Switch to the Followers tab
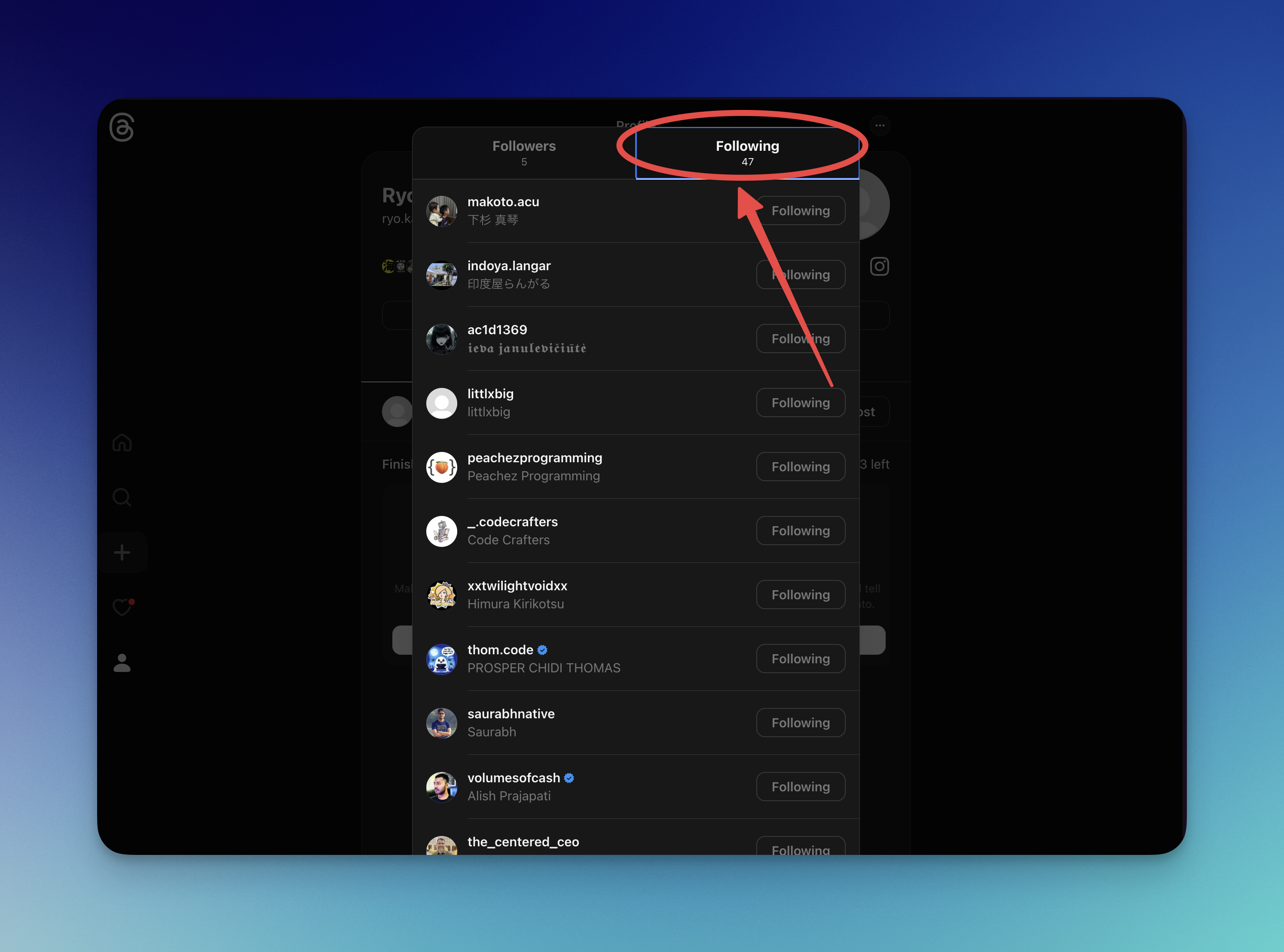Image resolution: width=1284 pixels, height=952 pixels. pyautogui.click(x=524, y=153)
